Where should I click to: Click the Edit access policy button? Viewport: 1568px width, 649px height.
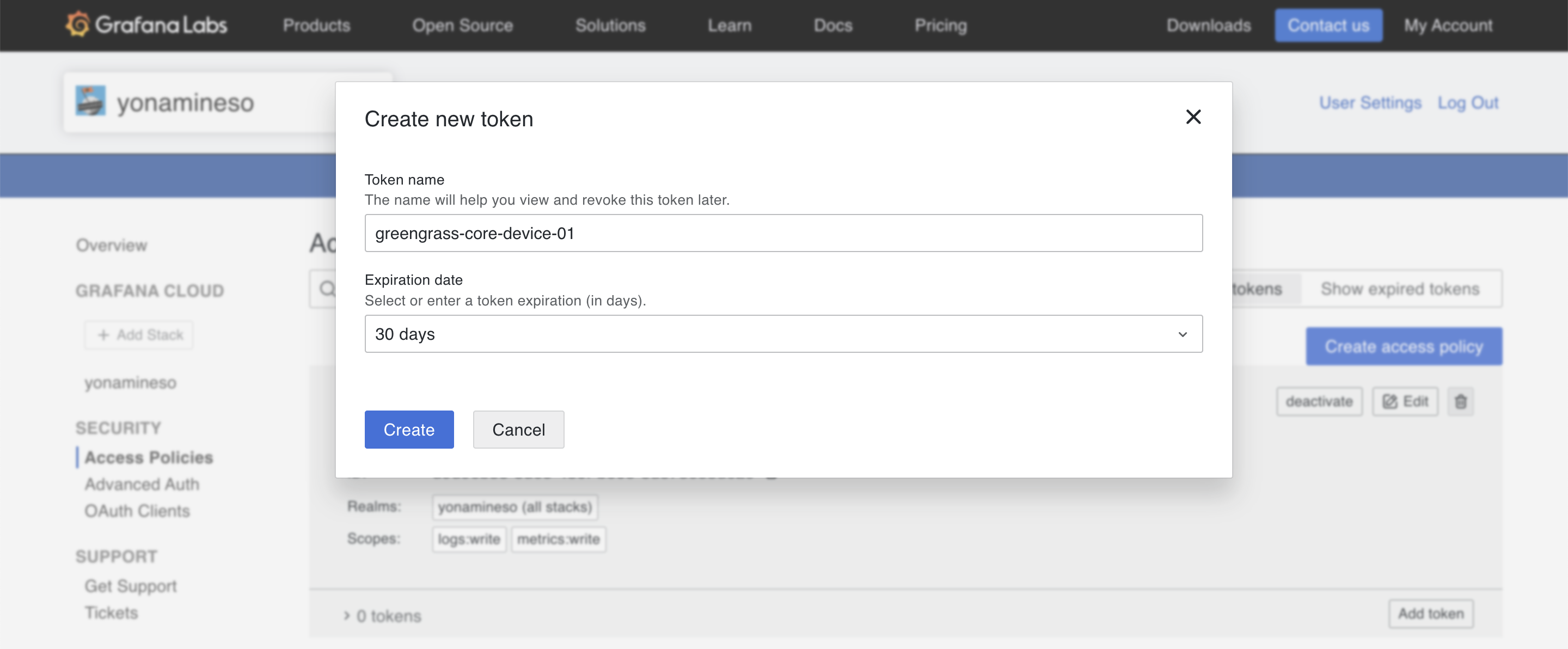[x=1405, y=402]
